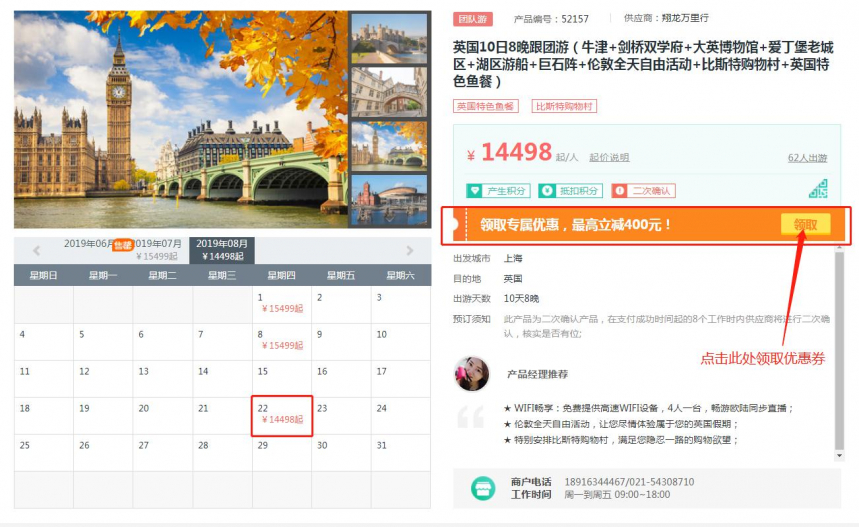
Task: Click the product title text
Action: [x=644, y=64]
